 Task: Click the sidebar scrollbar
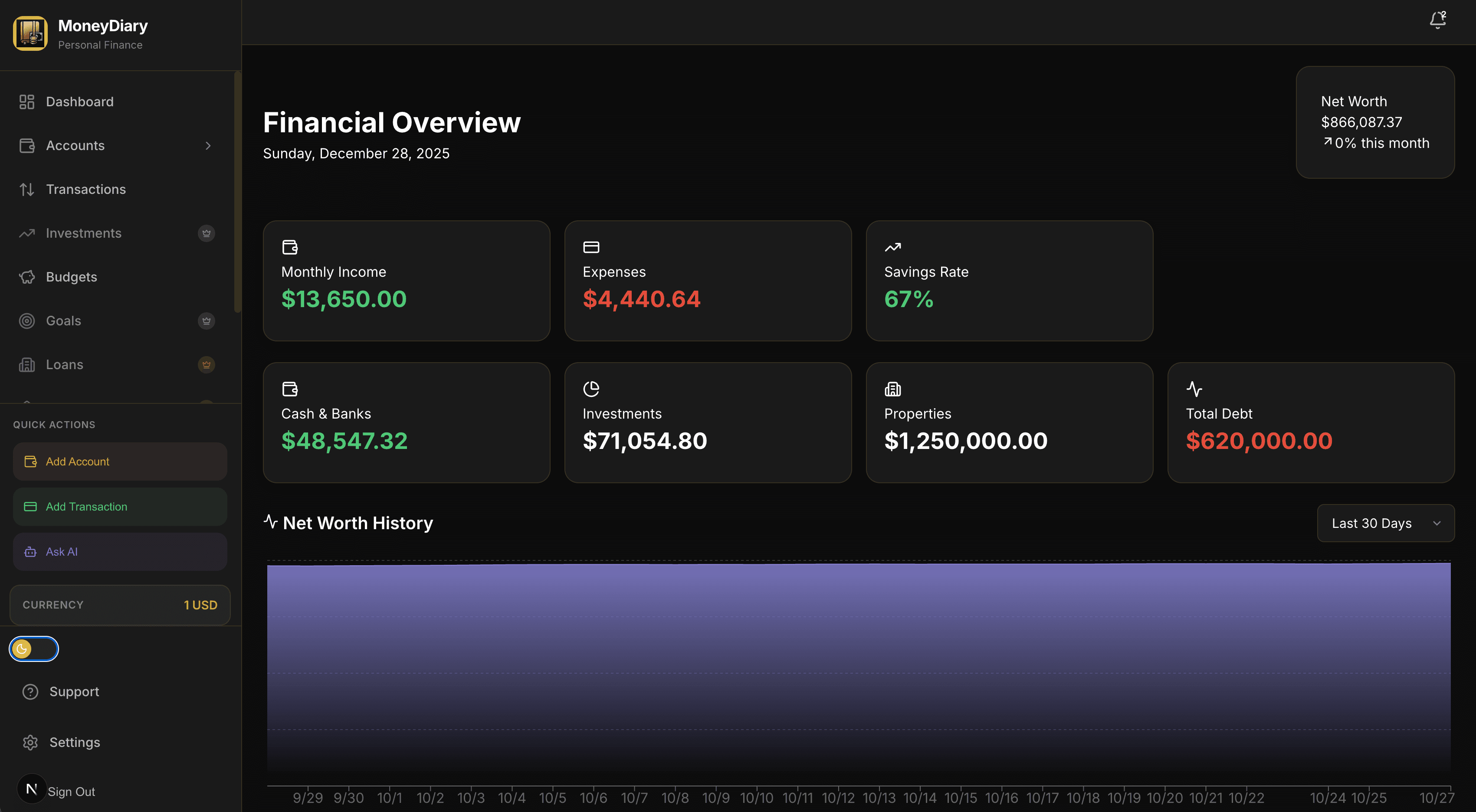(x=237, y=192)
